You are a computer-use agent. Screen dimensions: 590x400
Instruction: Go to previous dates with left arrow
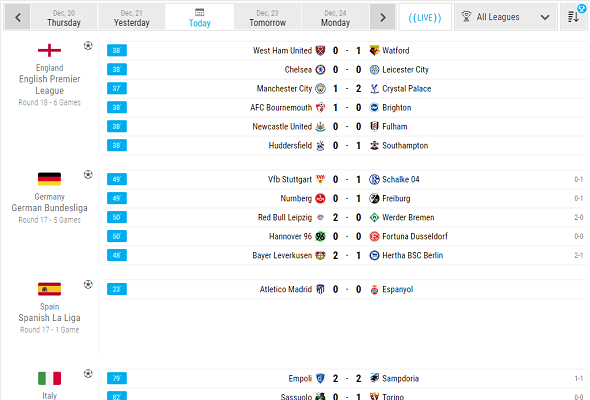(x=18, y=17)
